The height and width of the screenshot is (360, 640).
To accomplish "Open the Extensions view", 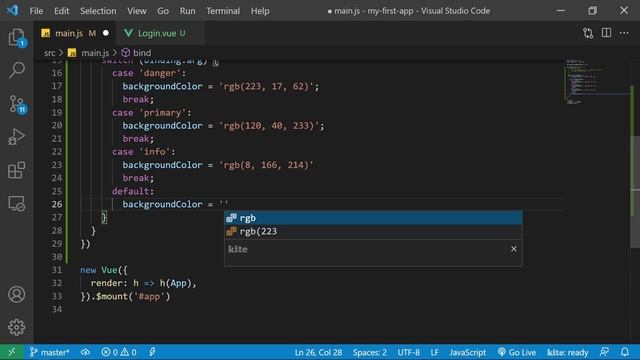I will [16, 170].
